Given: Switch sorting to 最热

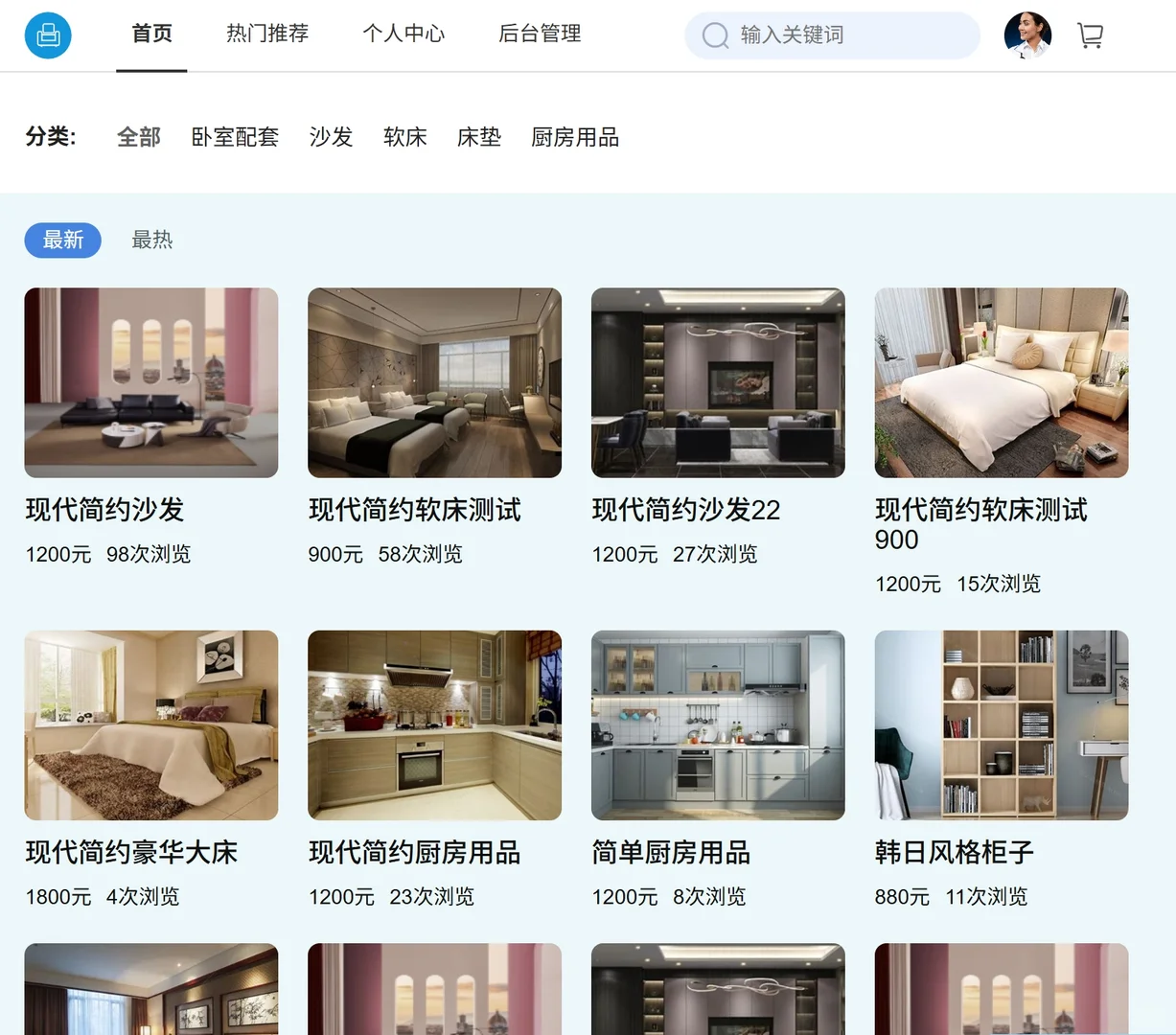Looking at the screenshot, I should 151,240.
